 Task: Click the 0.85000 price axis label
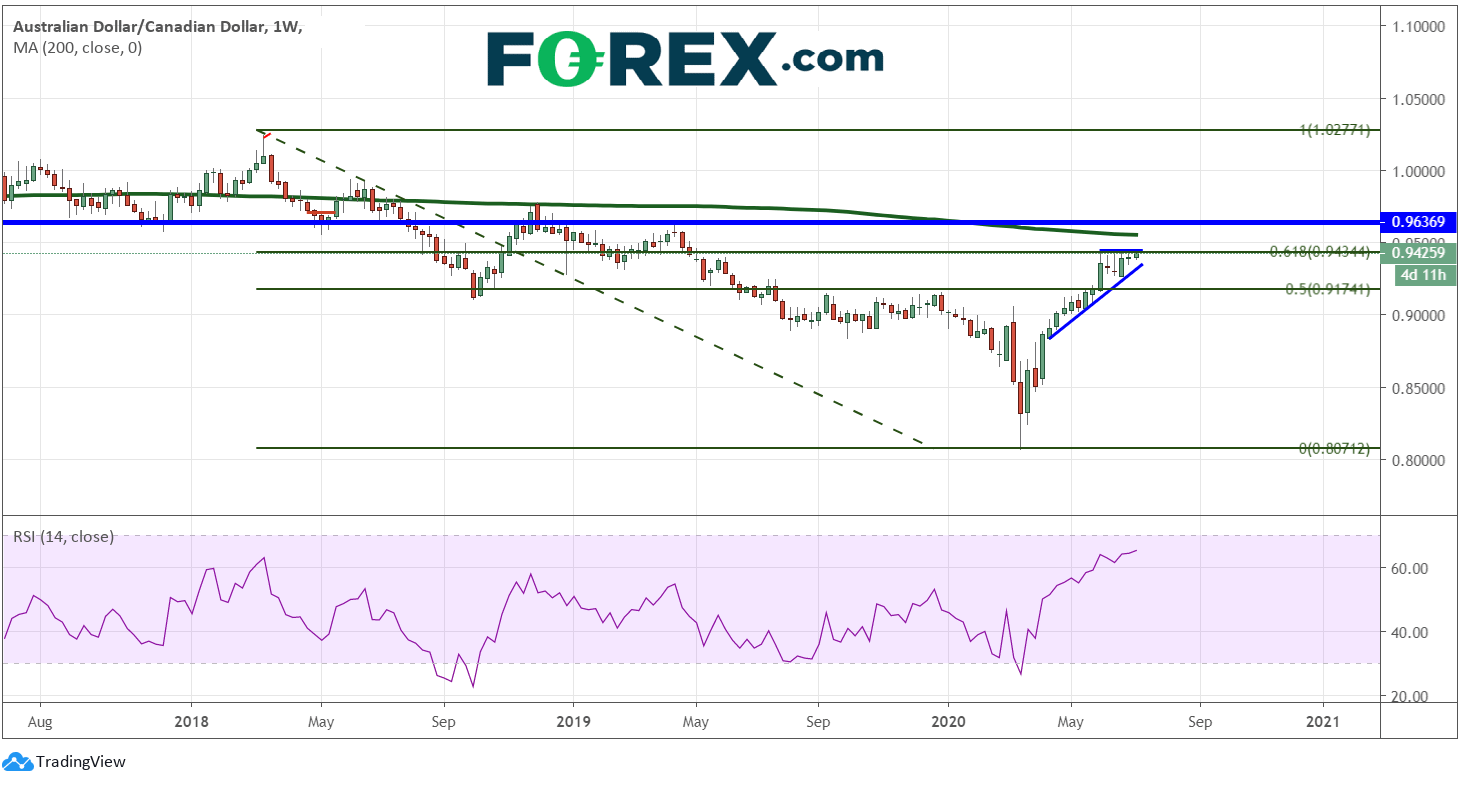coord(1416,388)
